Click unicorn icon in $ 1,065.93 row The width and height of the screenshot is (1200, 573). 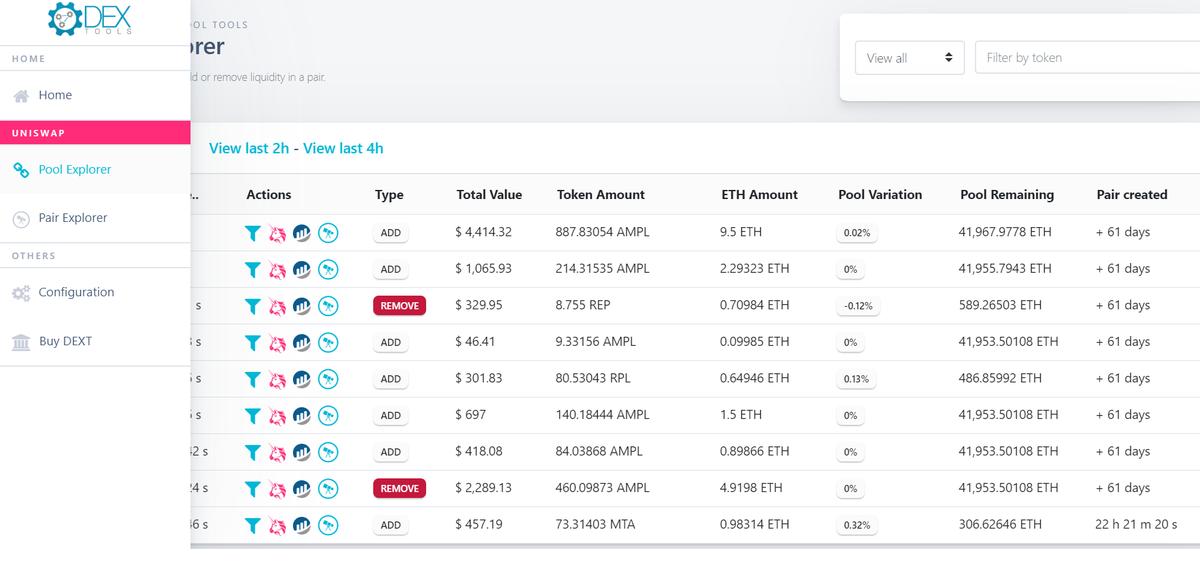pyautogui.click(x=277, y=269)
